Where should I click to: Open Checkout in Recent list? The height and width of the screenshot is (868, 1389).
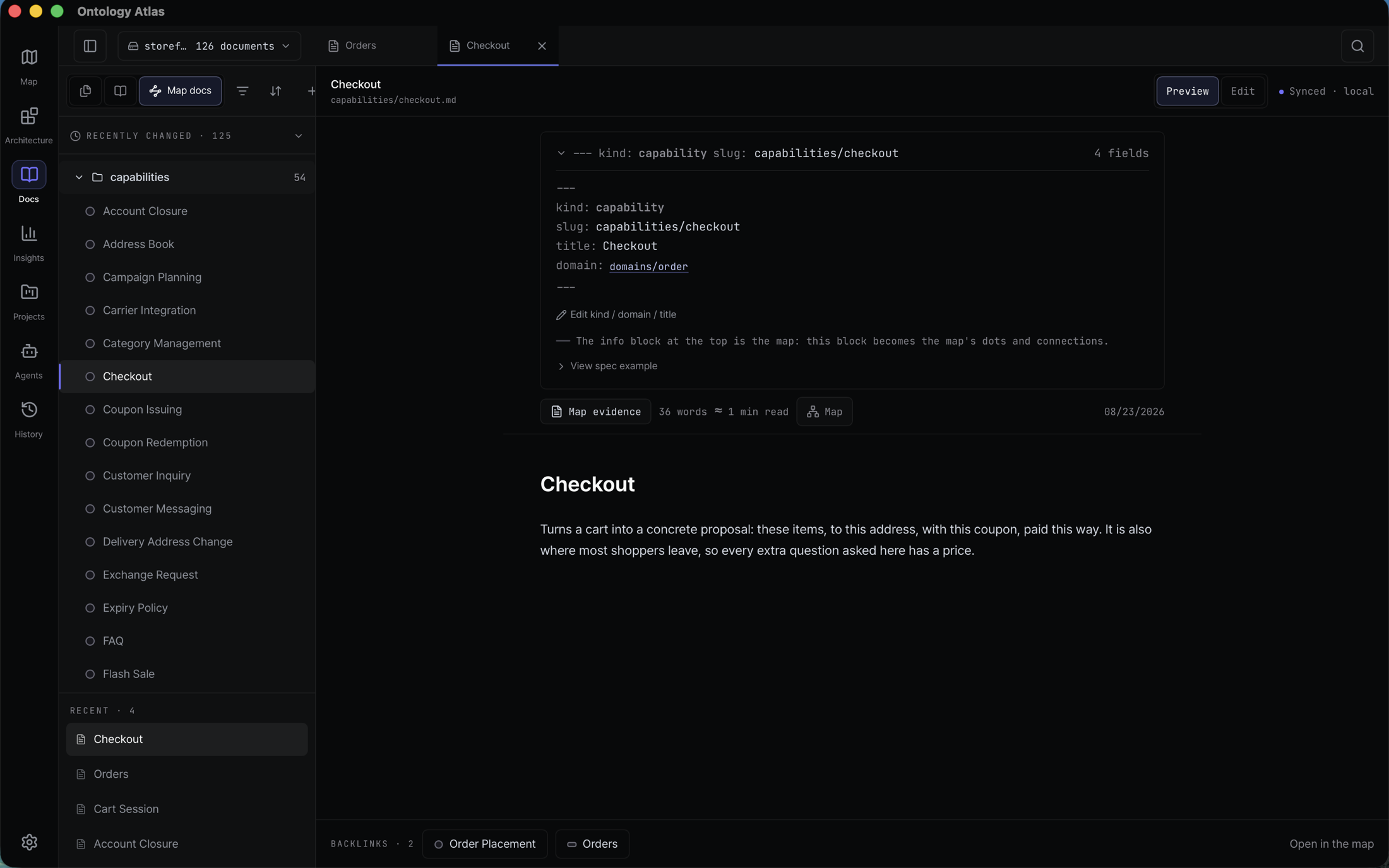[187, 739]
